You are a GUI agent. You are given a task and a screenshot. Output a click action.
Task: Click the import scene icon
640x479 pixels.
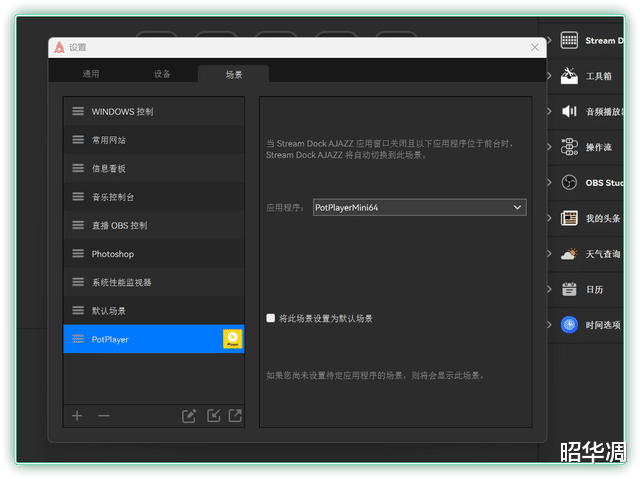tap(213, 416)
